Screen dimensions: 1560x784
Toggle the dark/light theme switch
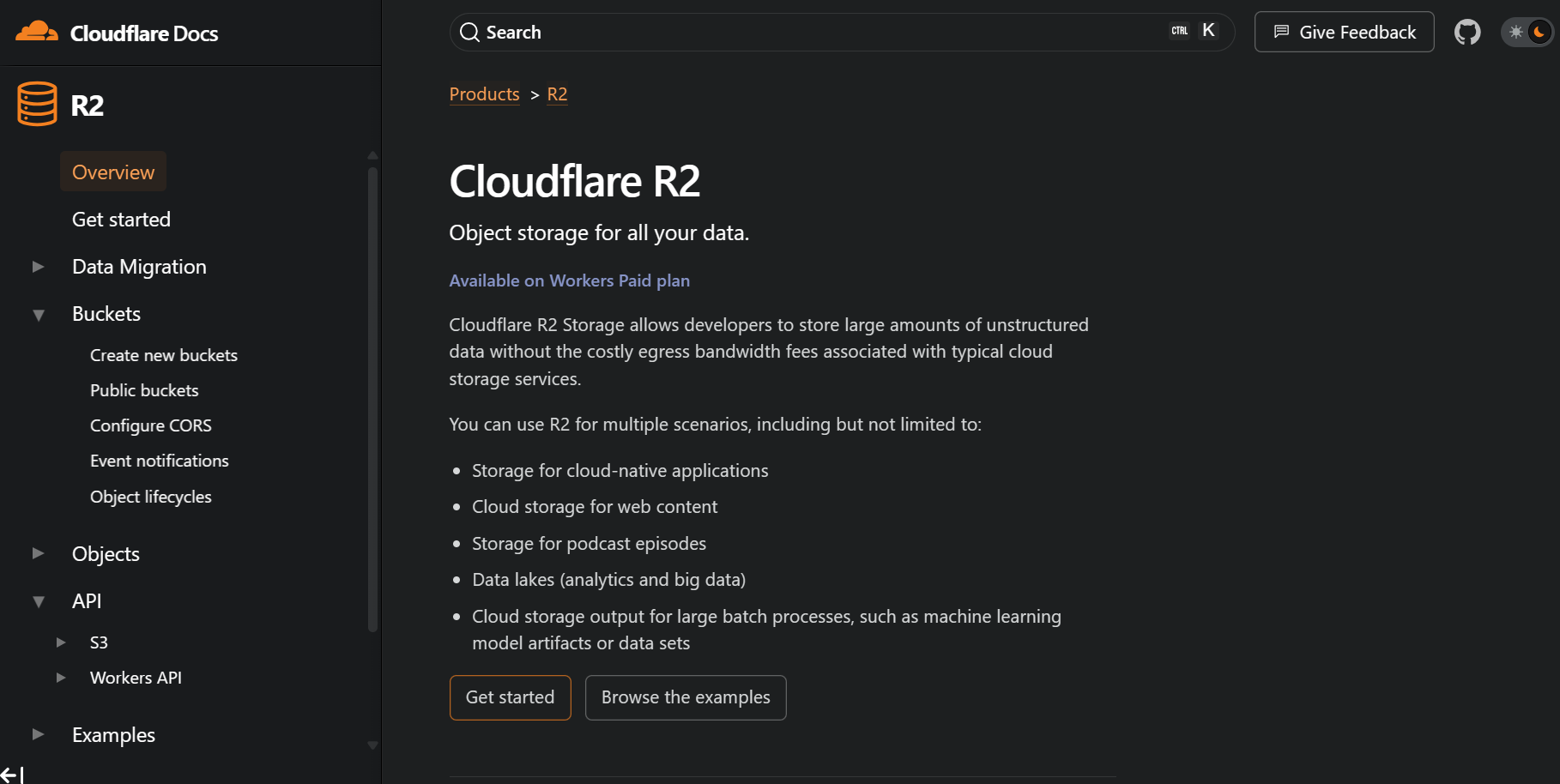(x=1527, y=33)
